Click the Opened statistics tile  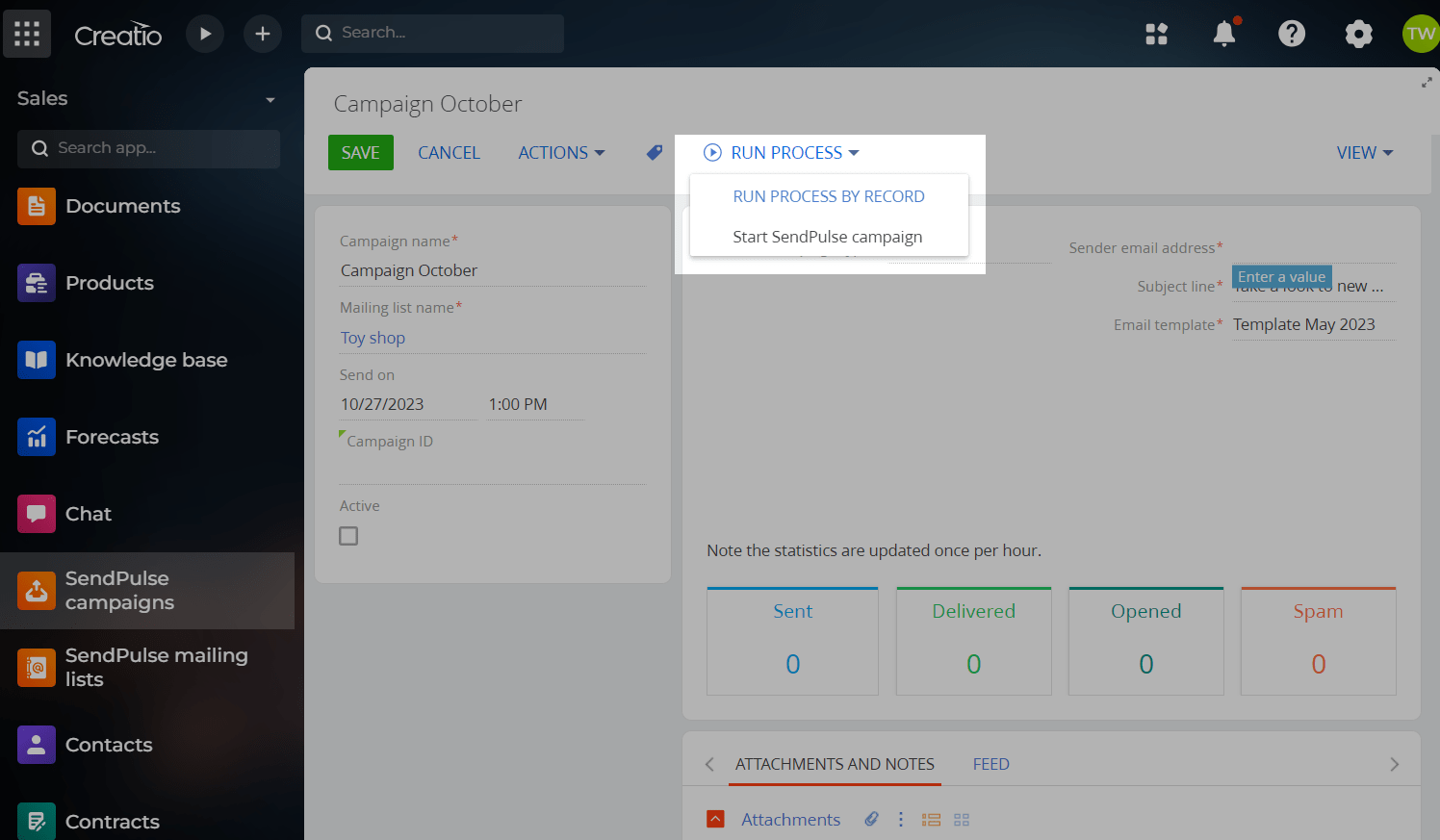(1145, 641)
